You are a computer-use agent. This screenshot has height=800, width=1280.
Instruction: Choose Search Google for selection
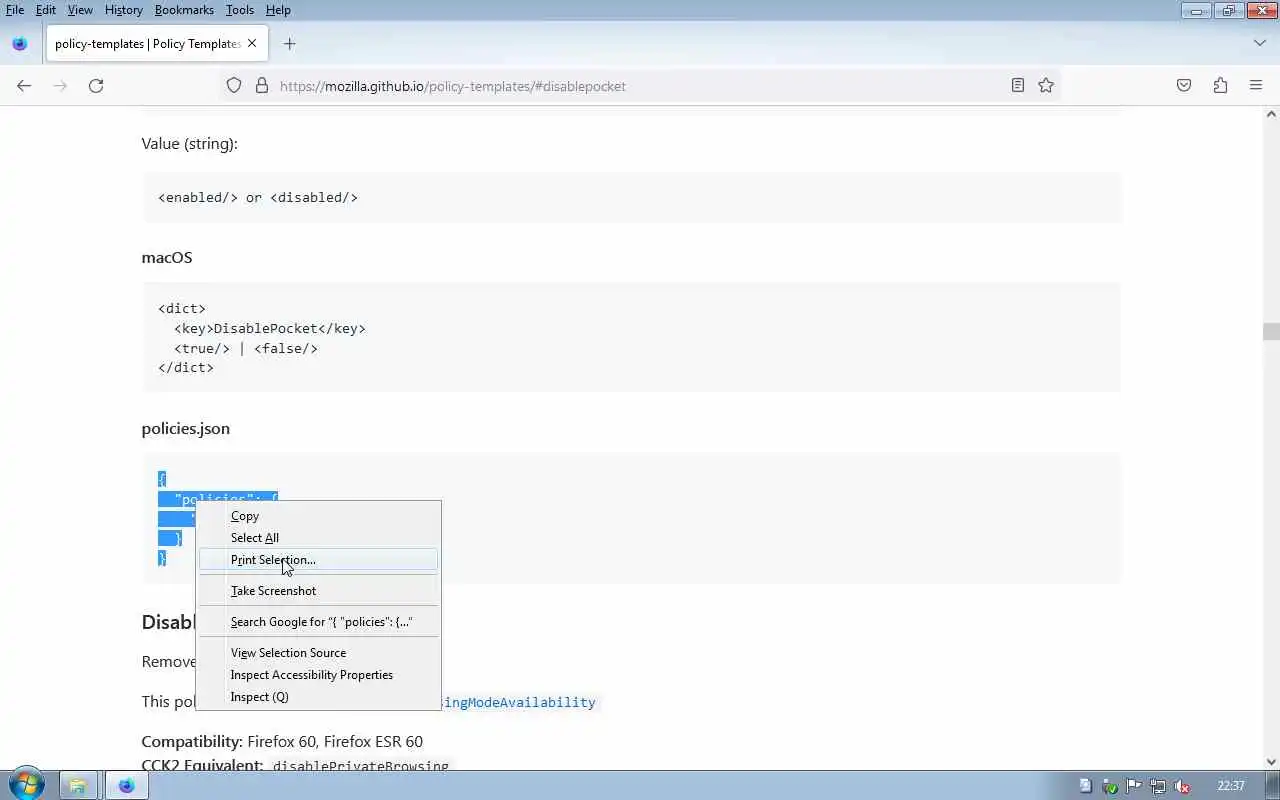(x=318, y=622)
